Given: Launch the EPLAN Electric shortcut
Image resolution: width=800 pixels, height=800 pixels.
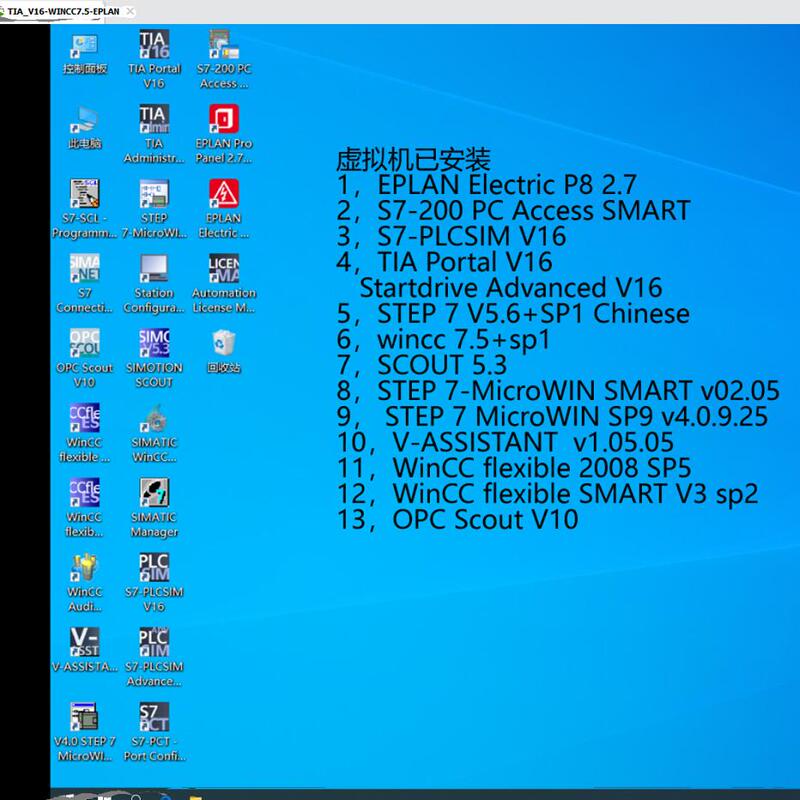Looking at the screenshot, I should [x=224, y=209].
